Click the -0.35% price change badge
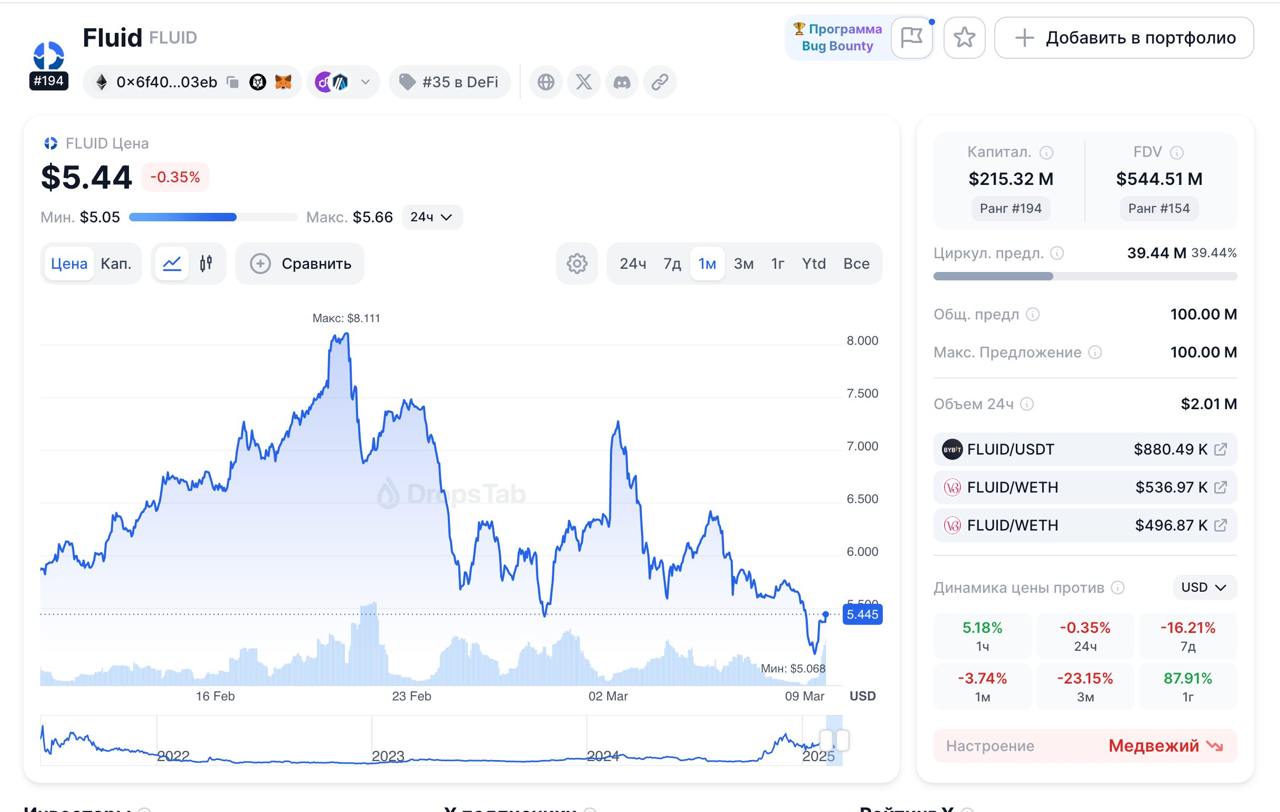This screenshot has width=1280, height=812. (175, 177)
